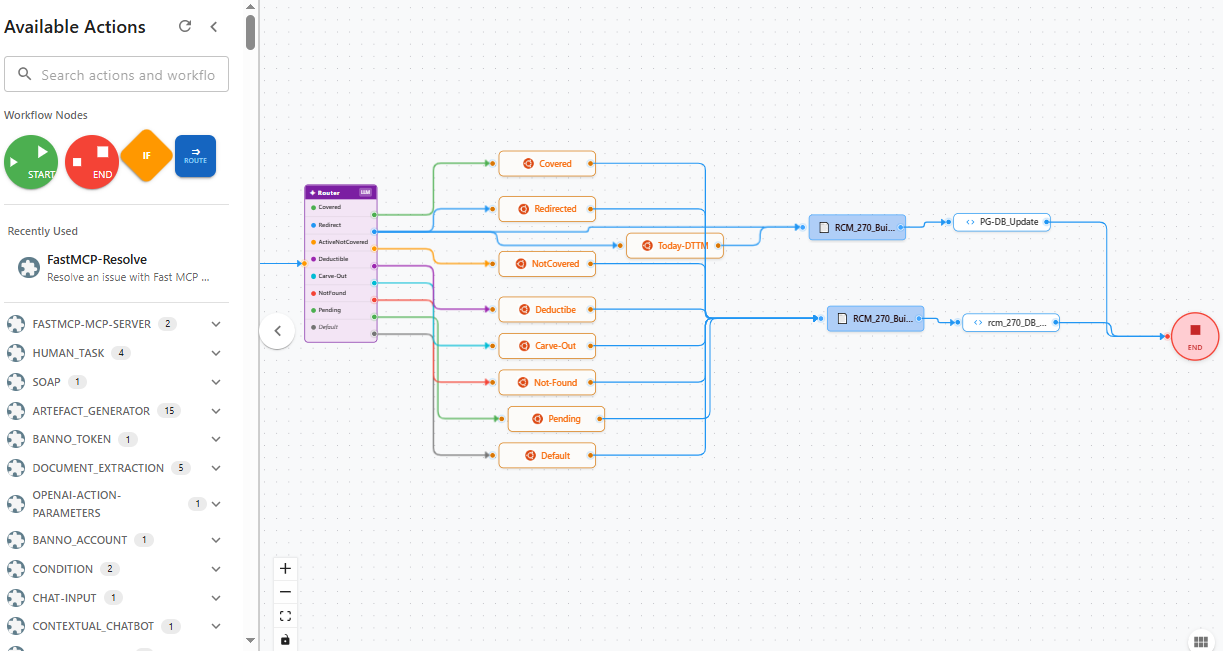Open the FastMCP-Resolve recently used action

[116, 268]
